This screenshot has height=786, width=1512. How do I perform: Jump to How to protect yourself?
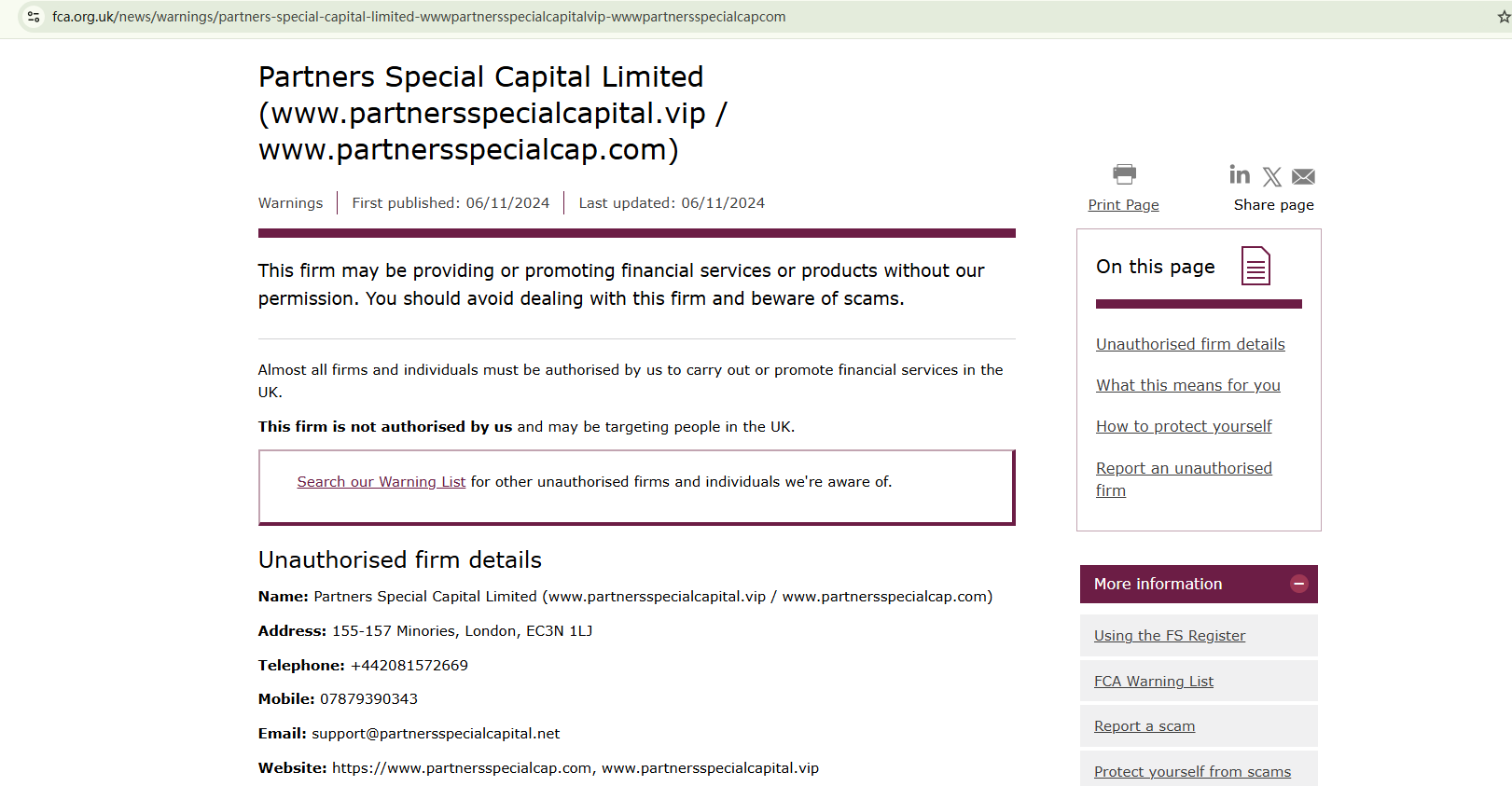(1184, 426)
